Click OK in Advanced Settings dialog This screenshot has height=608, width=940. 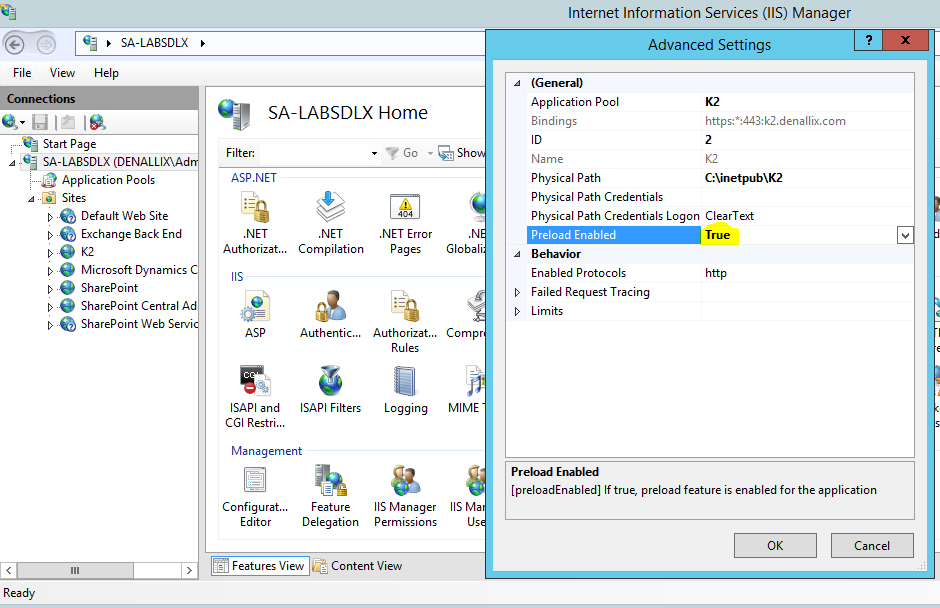(x=775, y=546)
